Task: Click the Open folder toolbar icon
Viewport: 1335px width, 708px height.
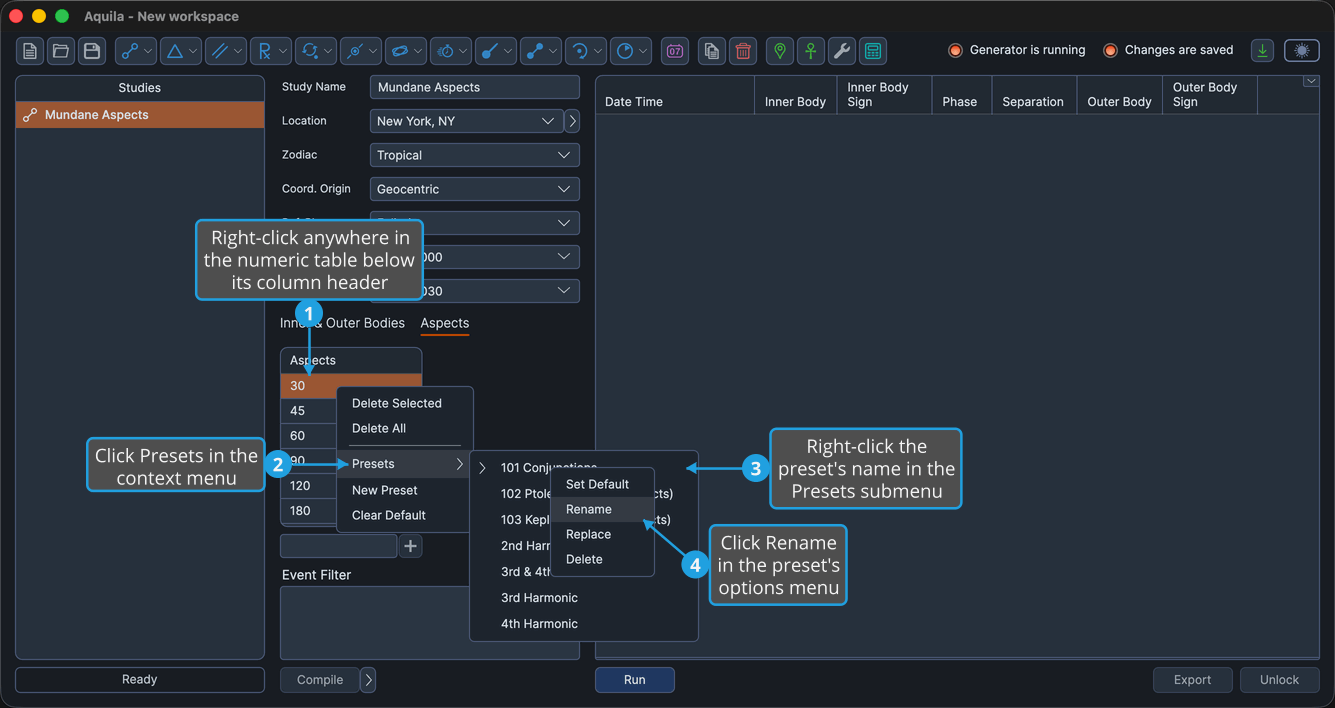Action: (x=61, y=51)
